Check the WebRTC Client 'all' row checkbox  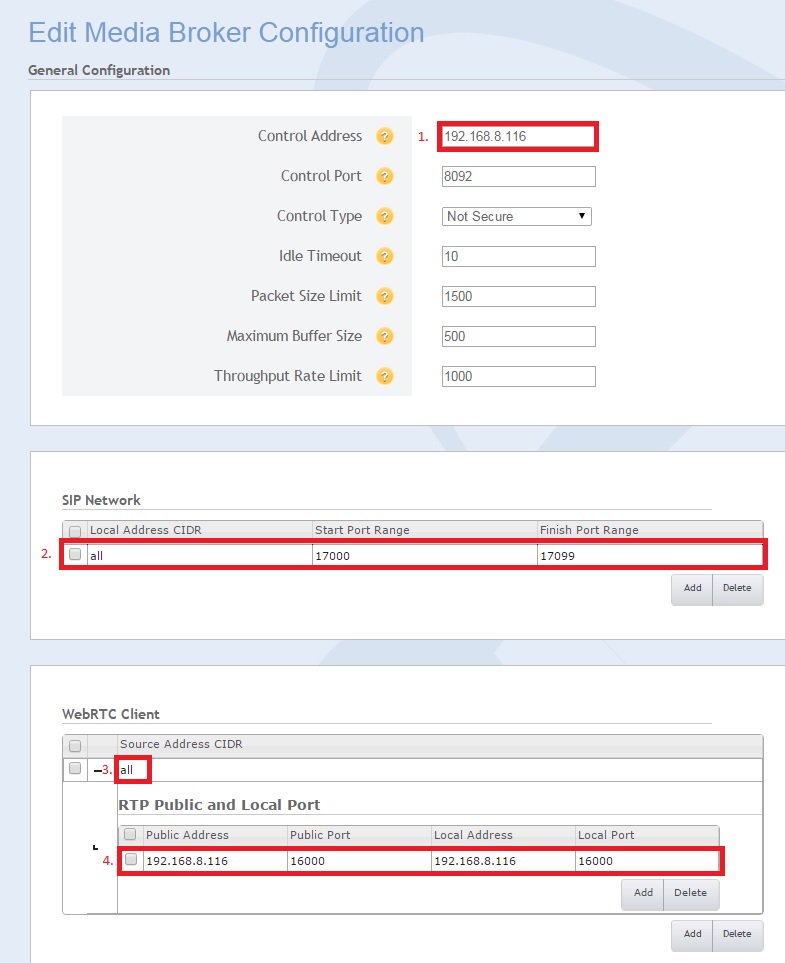75,768
